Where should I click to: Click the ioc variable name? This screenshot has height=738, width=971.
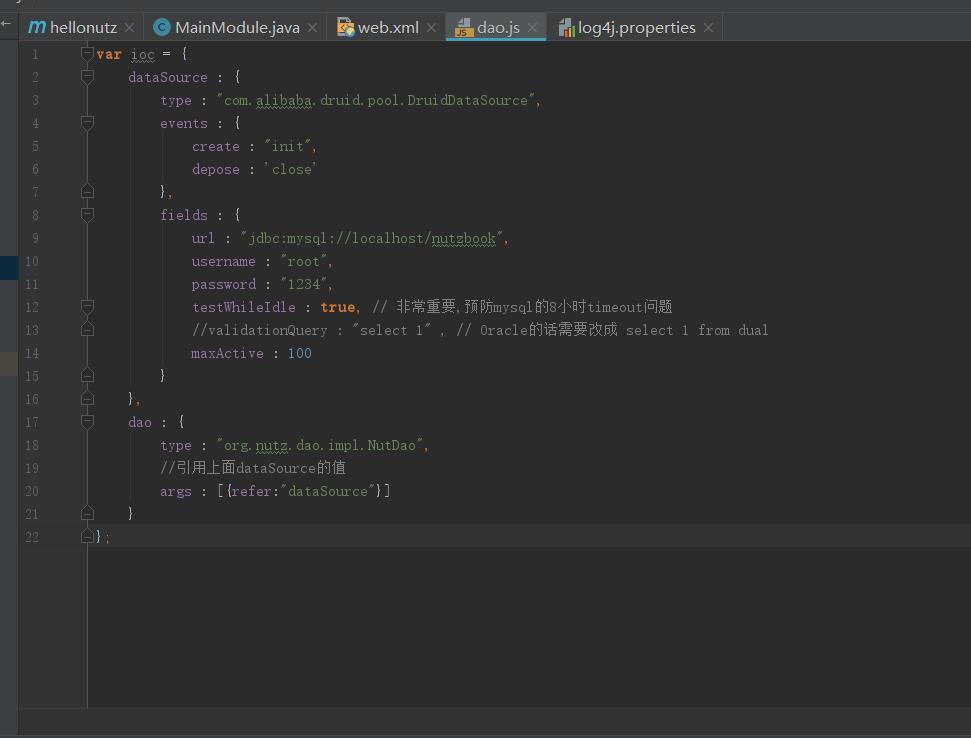pos(142,54)
